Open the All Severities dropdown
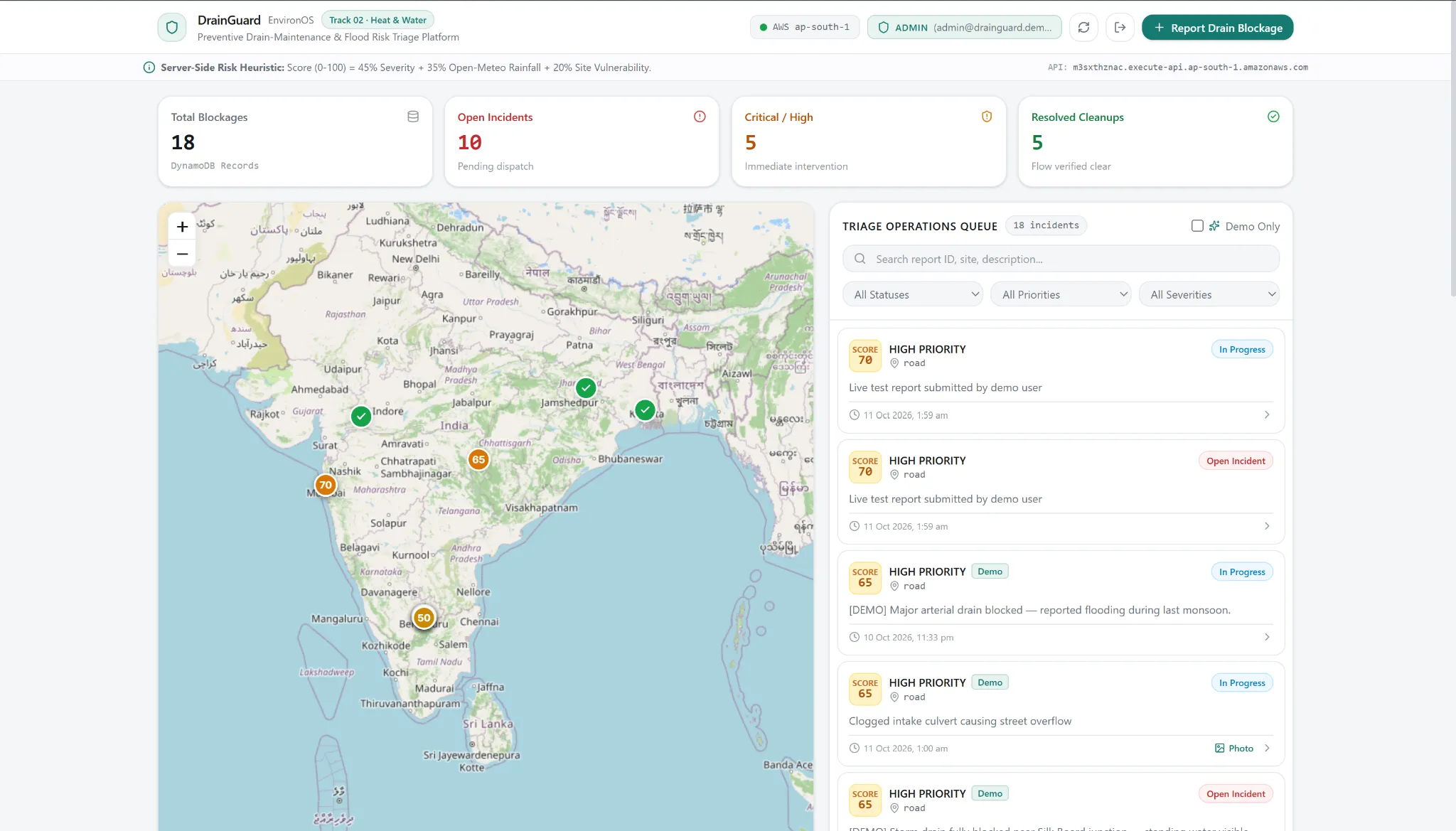Image resolution: width=1456 pixels, height=831 pixels. [1209, 294]
